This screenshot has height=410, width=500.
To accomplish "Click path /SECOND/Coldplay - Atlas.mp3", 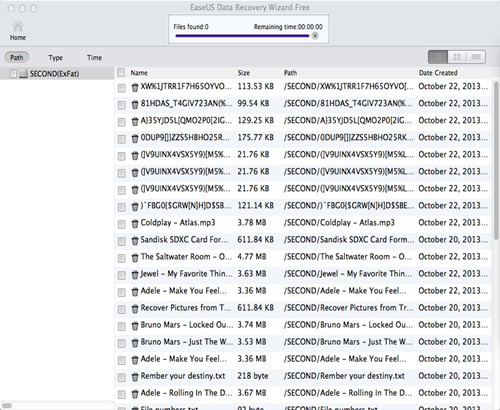I will (x=339, y=223).
